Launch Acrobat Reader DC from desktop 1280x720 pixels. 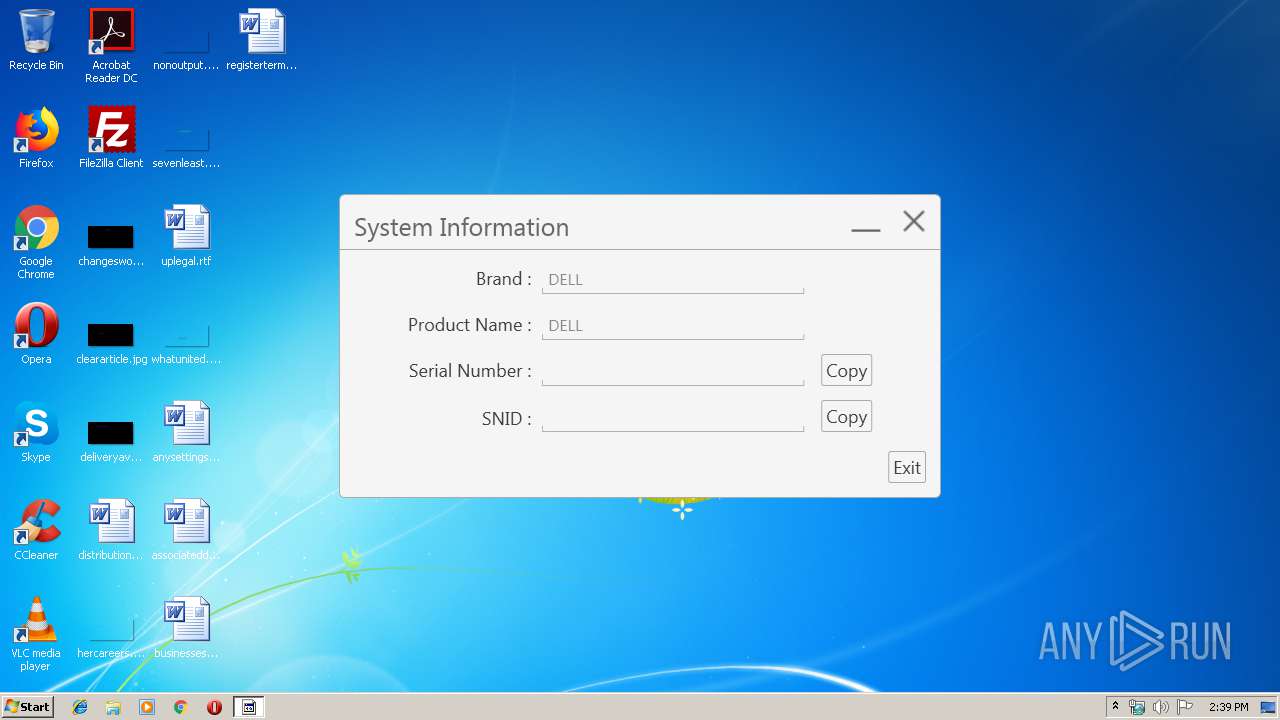click(x=111, y=47)
